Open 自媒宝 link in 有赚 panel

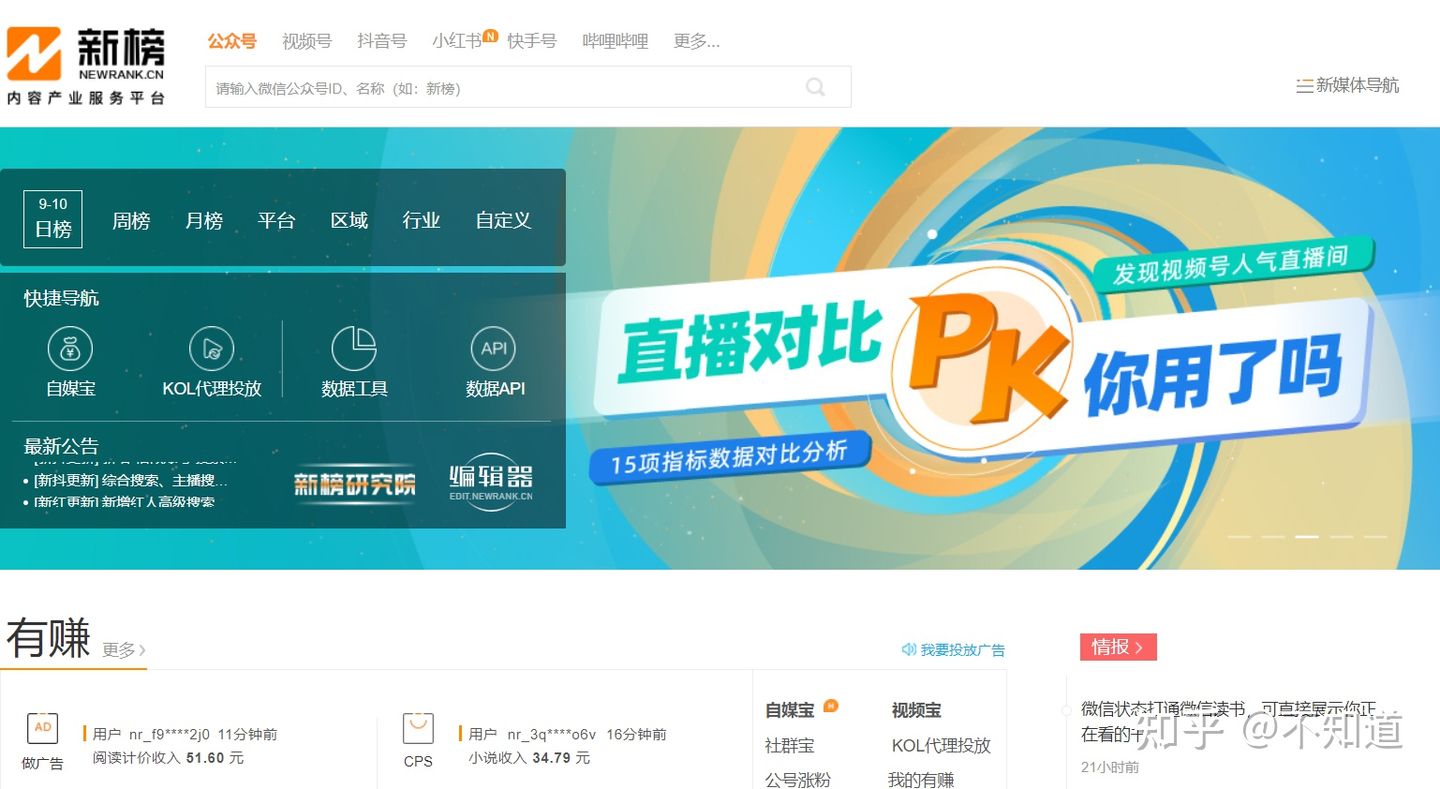click(x=790, y=710)
